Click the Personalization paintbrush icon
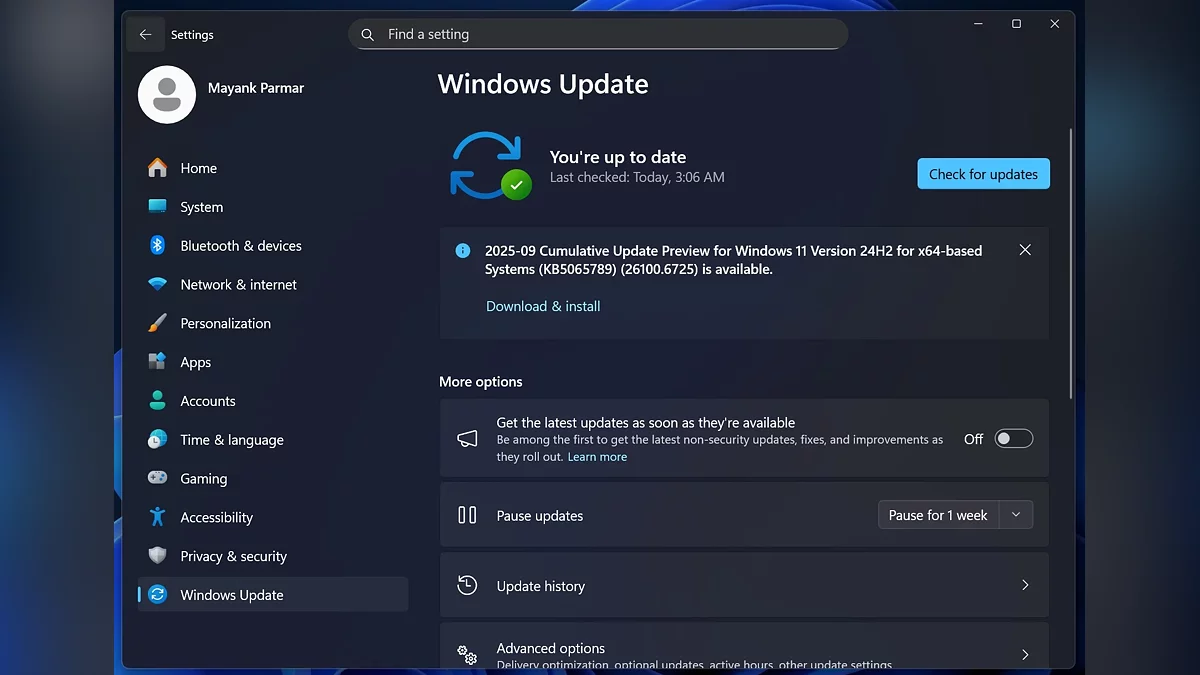1200x675 pixels. (157, 324)
